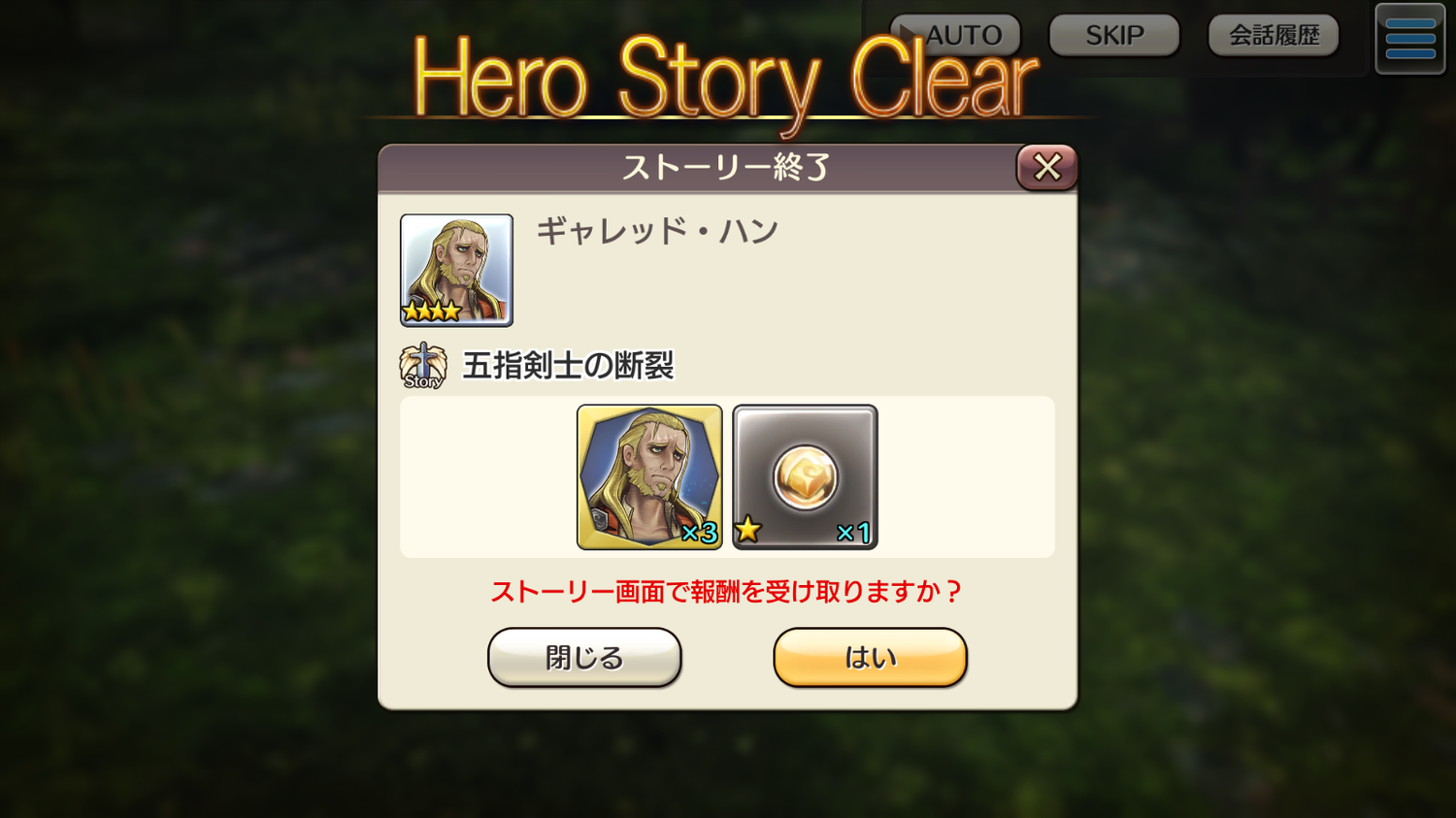Click the three-star hero portrait thumbnail

coord(456,270)
